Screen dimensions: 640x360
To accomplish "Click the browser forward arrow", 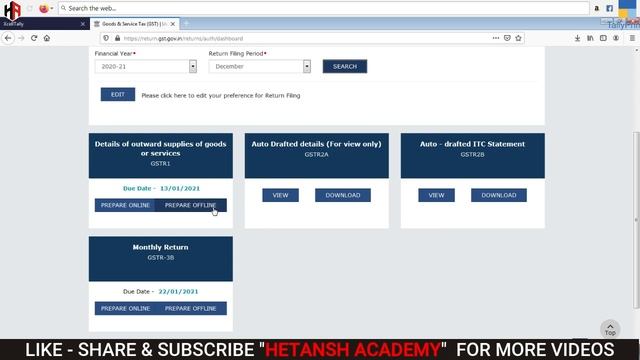I will [x=21, y=38].
